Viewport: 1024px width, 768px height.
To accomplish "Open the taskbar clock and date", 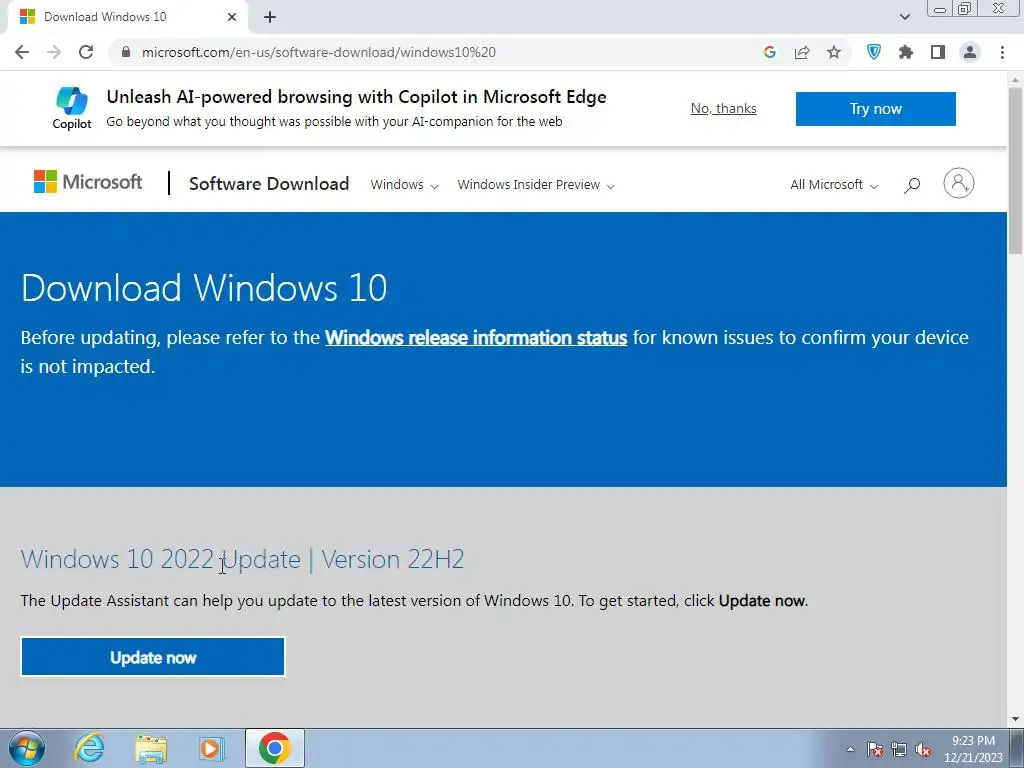I will pos(973,749).
